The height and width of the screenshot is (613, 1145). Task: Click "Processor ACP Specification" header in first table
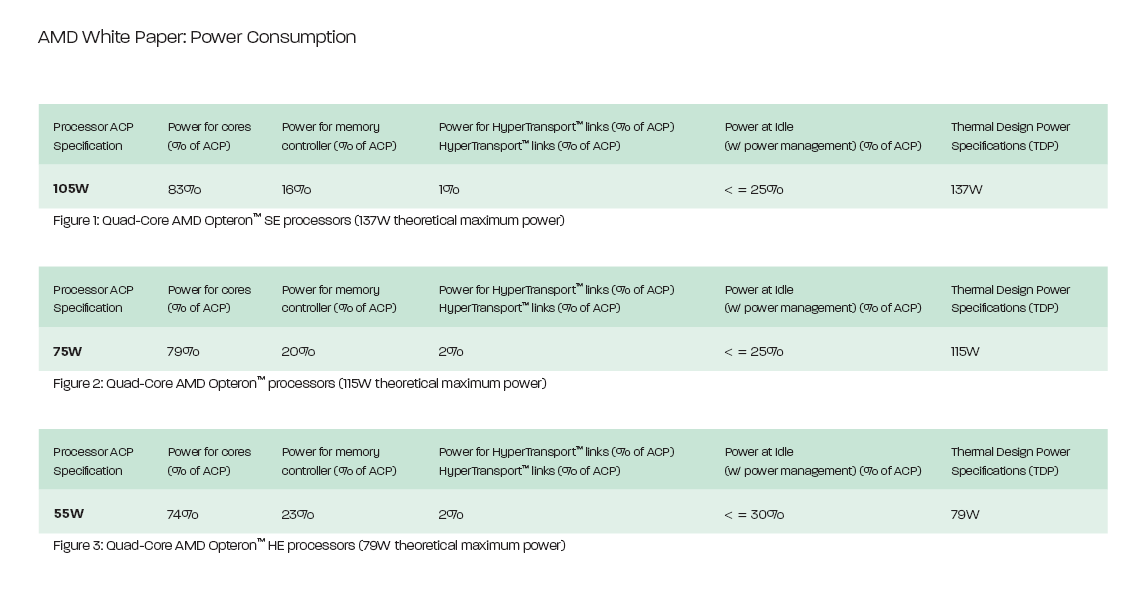coord(93,136)
